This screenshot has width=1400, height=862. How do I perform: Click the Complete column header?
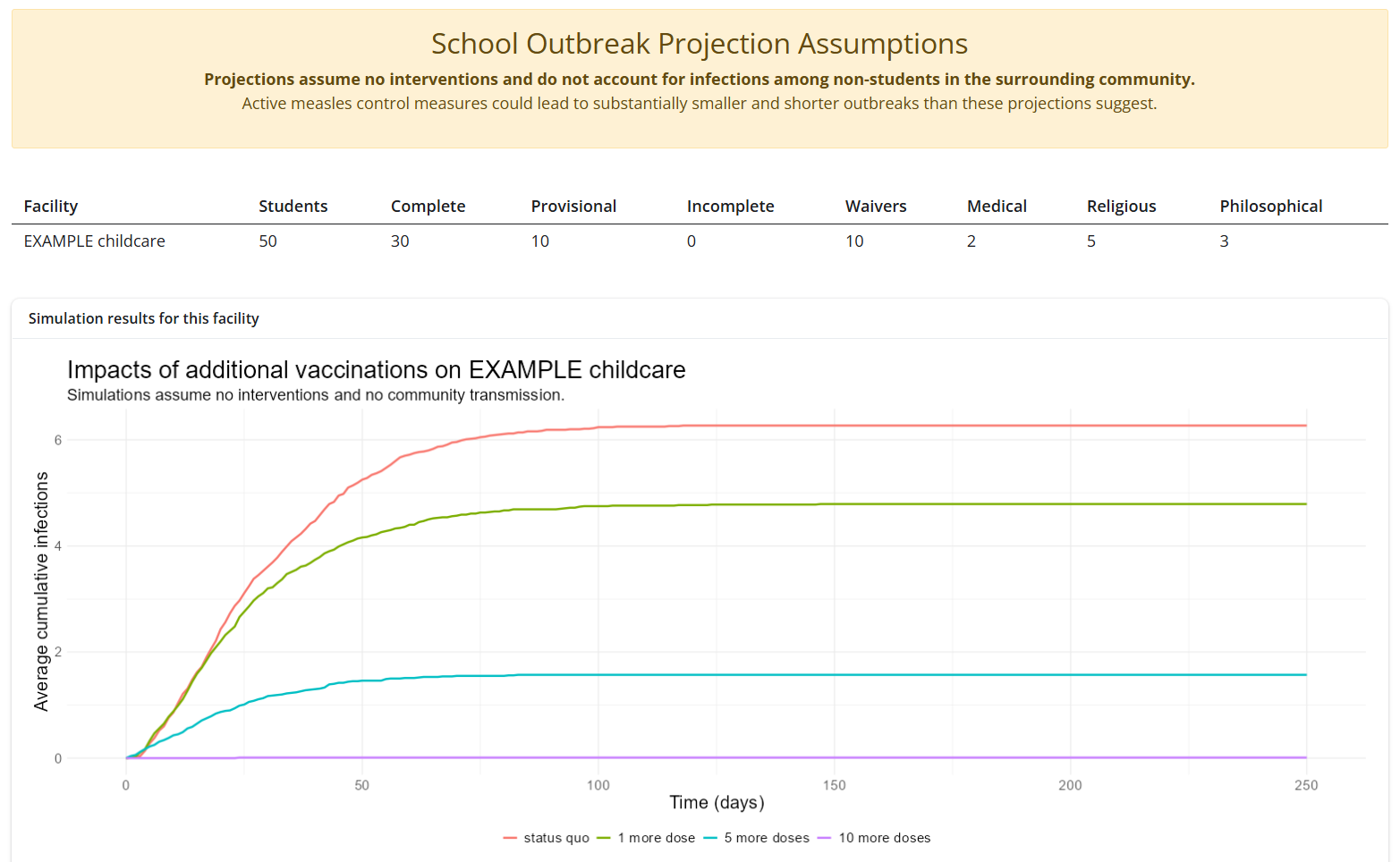[428, 206]
